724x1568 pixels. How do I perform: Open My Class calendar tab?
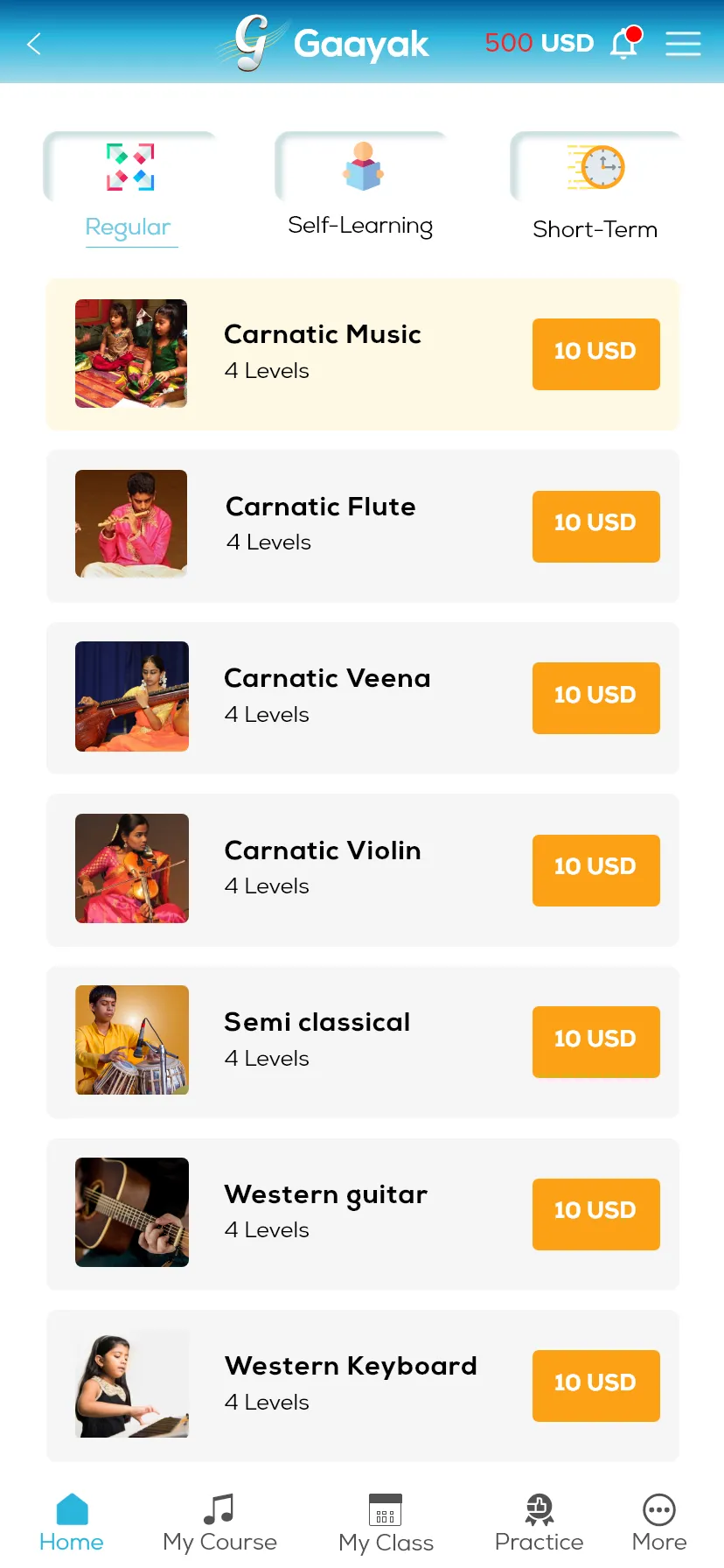386,1523
